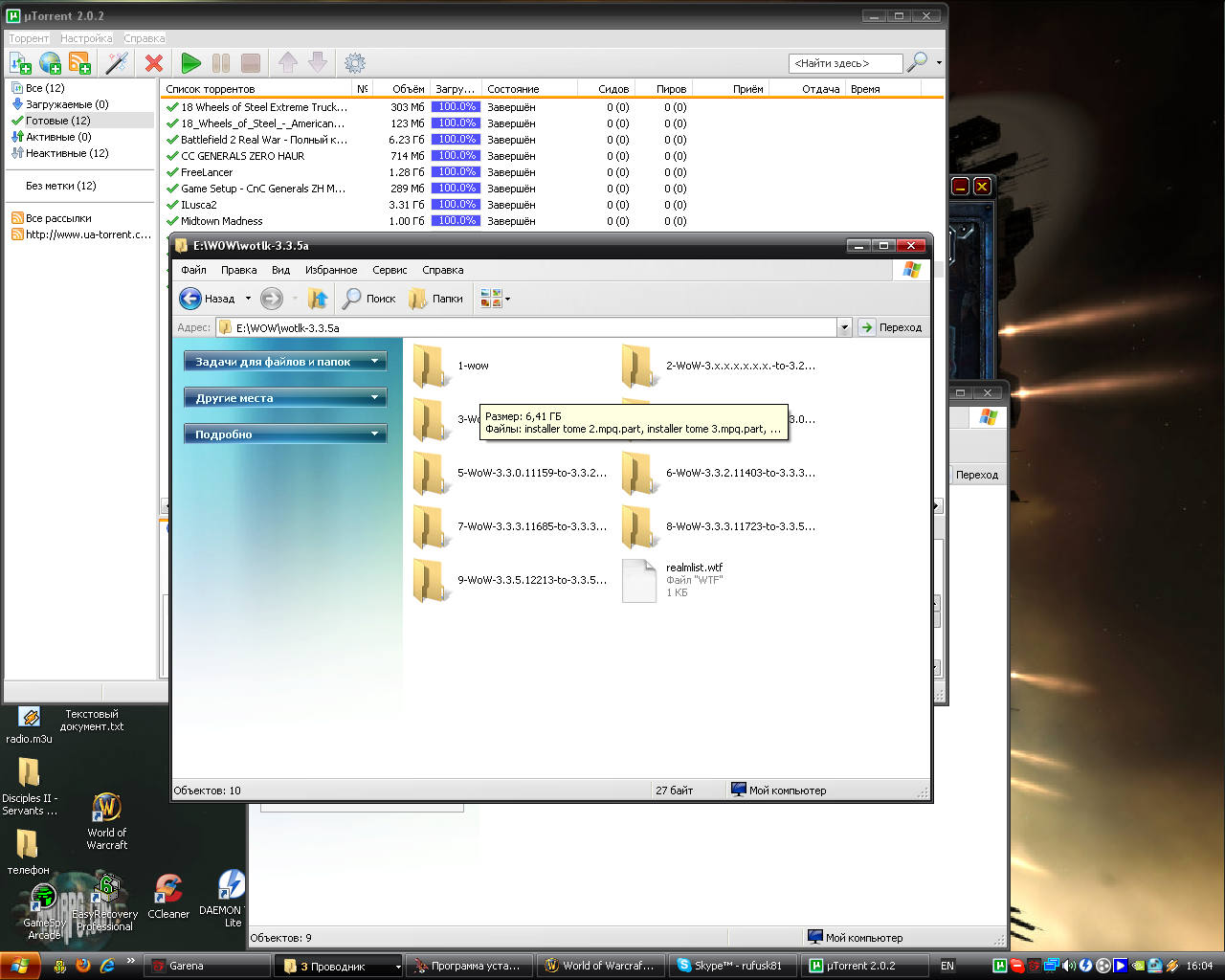
Task: Open the Вид menu in Explorer
Action: [280, 270]
